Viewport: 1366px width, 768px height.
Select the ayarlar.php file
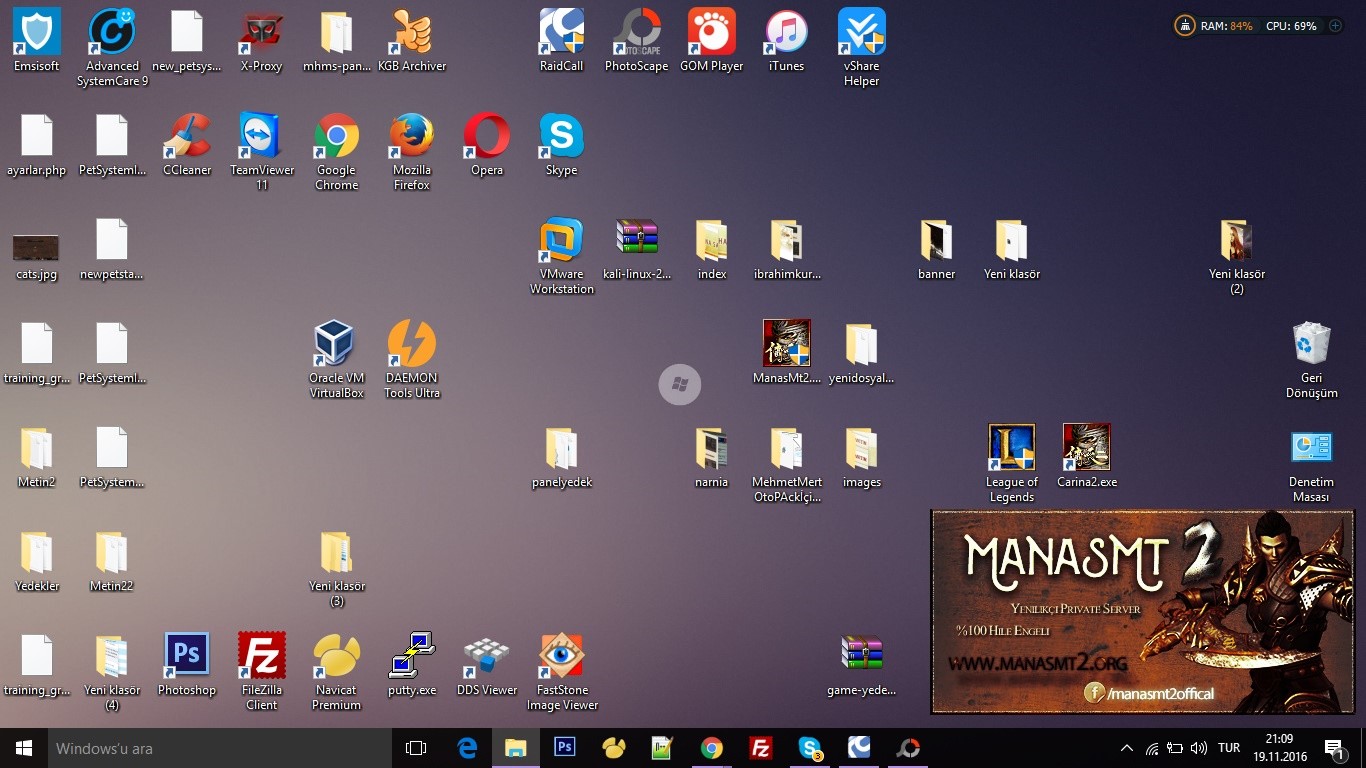[37, 145]
